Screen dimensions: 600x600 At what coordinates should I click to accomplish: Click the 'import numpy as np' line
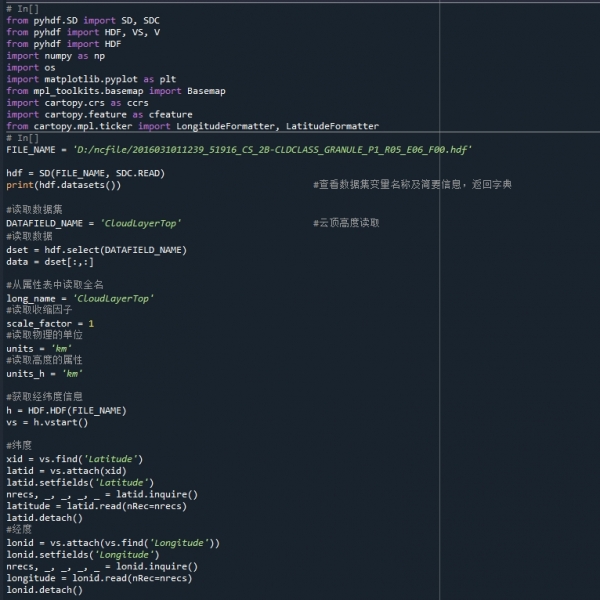point(55,56)
